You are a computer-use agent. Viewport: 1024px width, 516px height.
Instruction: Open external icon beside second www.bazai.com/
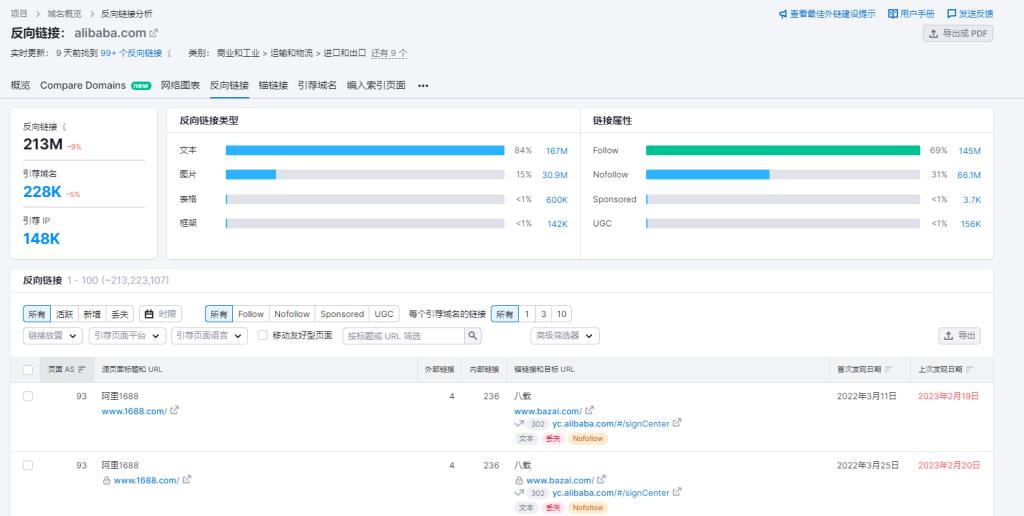click(601, 480)
